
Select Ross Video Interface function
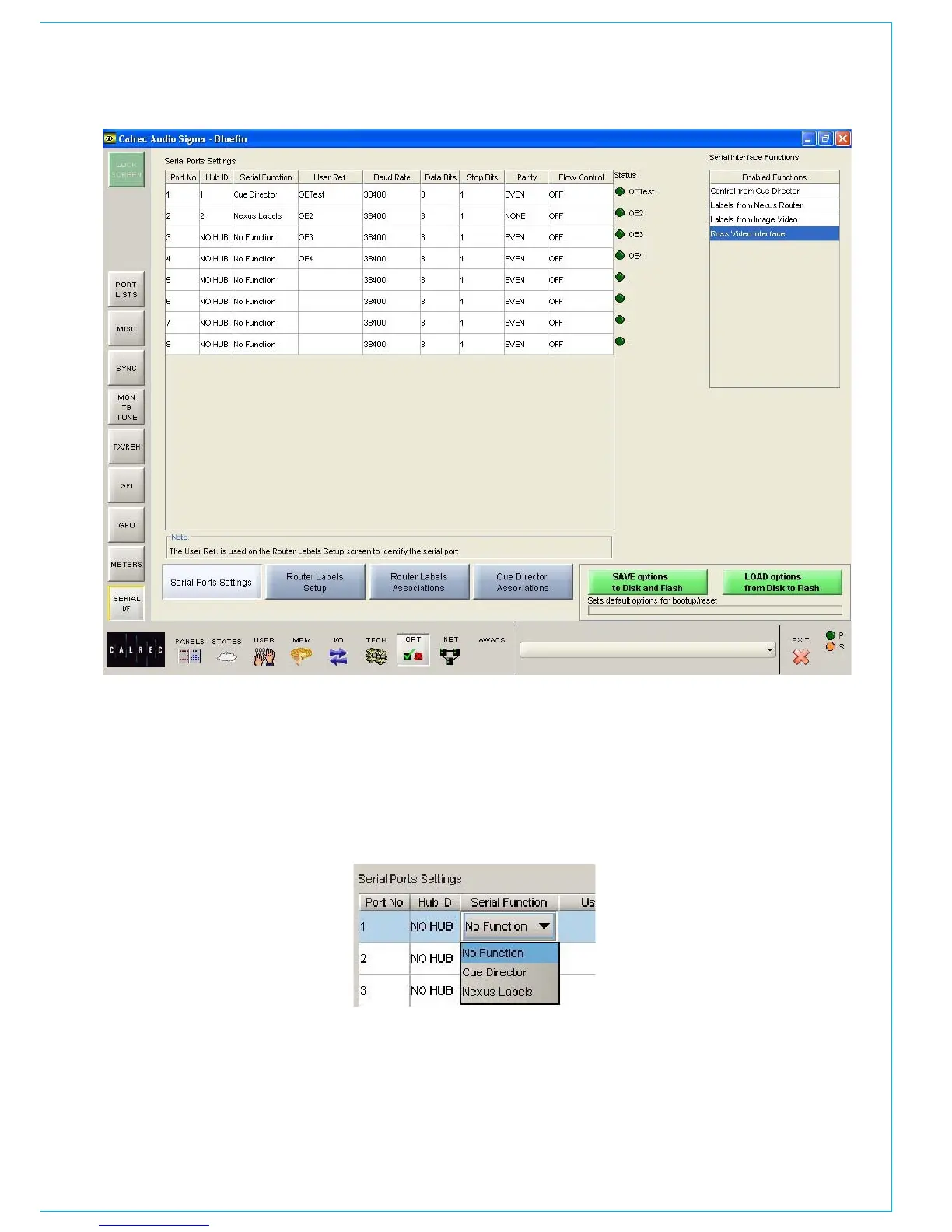(774, 233)
